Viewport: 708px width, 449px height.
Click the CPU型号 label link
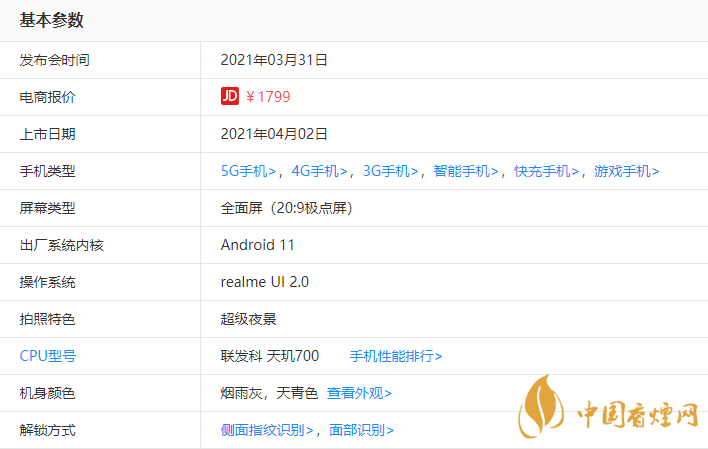click(47, 356)
